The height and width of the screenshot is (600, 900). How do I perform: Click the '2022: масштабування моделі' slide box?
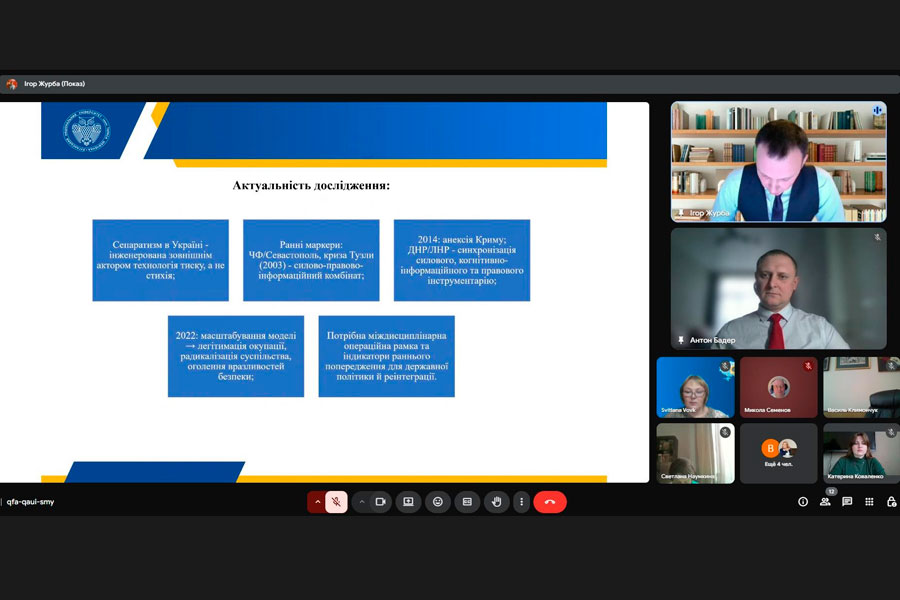236,356
